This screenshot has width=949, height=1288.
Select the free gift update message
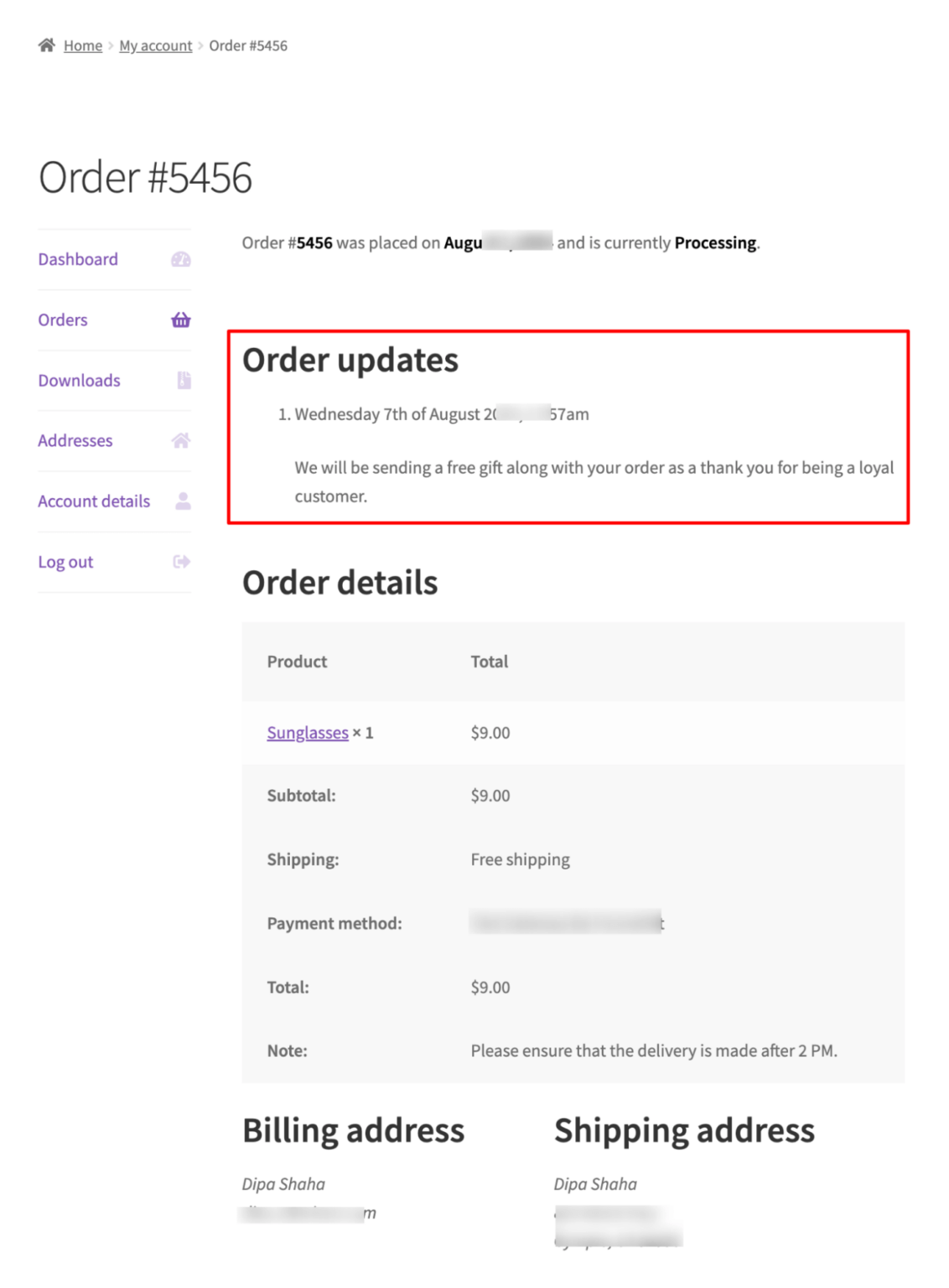[x=594, y=481]
